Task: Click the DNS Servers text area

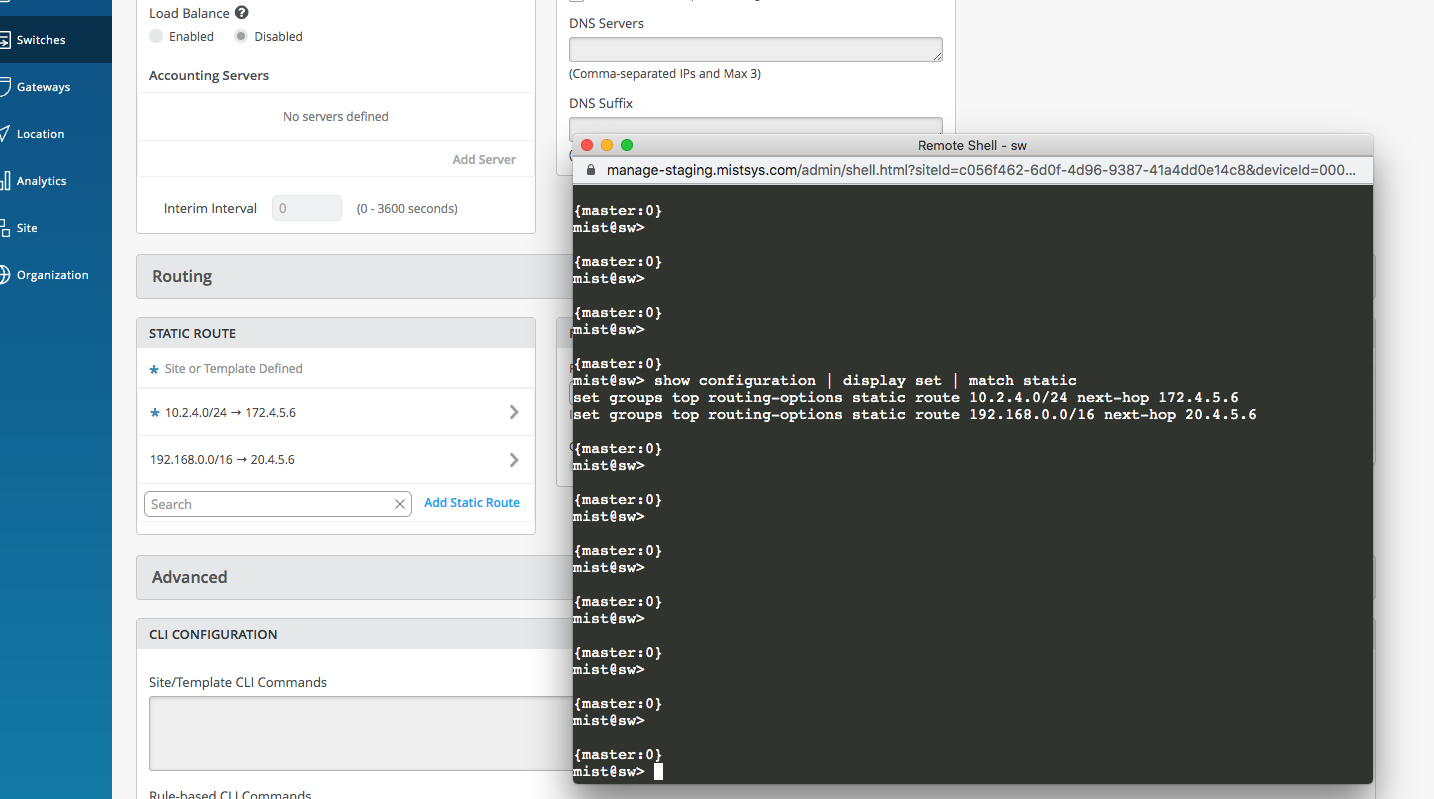Action: (755, 50)
